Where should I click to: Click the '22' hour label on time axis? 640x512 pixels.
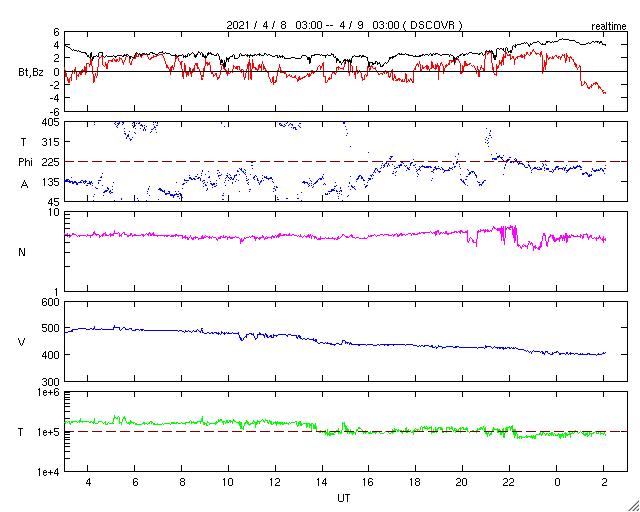click(x=509, y=482)
